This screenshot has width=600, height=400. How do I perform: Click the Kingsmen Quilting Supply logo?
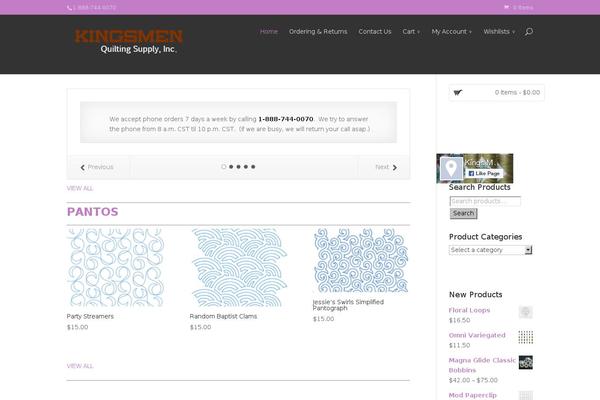tap(129, 41)
